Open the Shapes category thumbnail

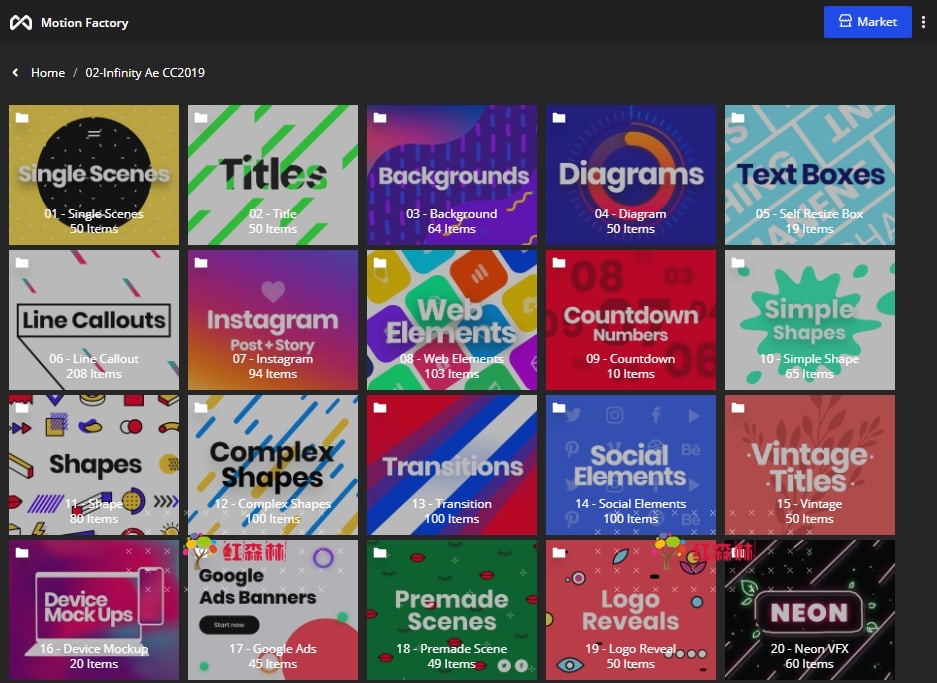(94, 465)
